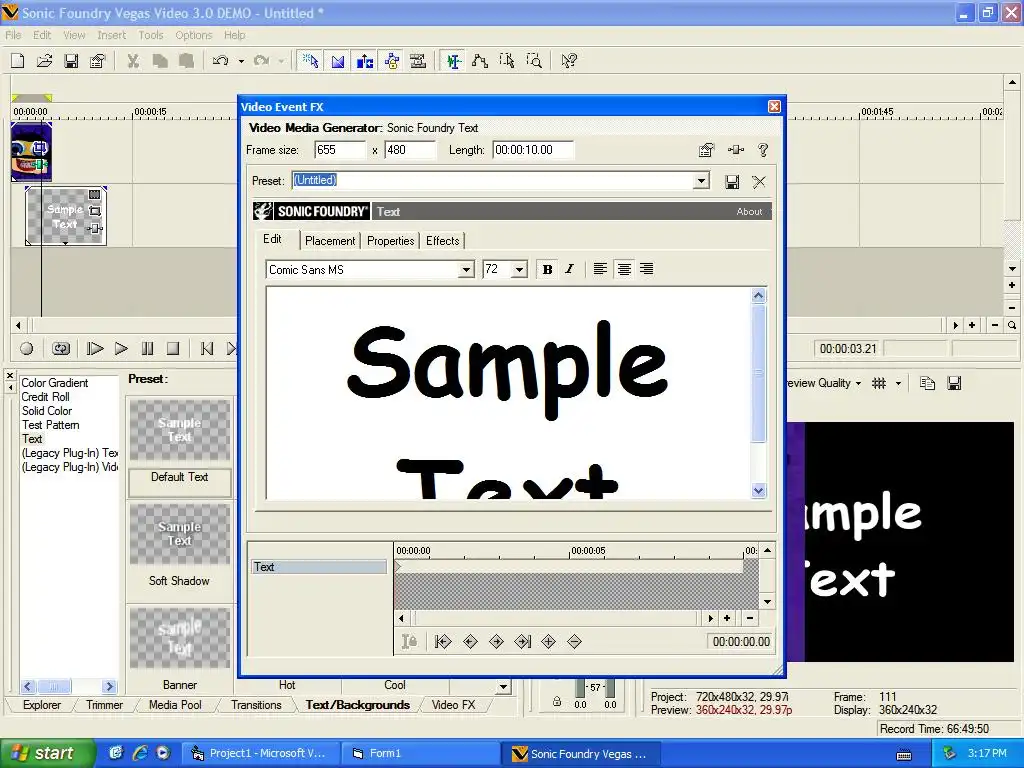Screen dimensions: 1024x768
Task: Toggle Auto Ripple toolbar button
Action: click(x=364, y=61)
